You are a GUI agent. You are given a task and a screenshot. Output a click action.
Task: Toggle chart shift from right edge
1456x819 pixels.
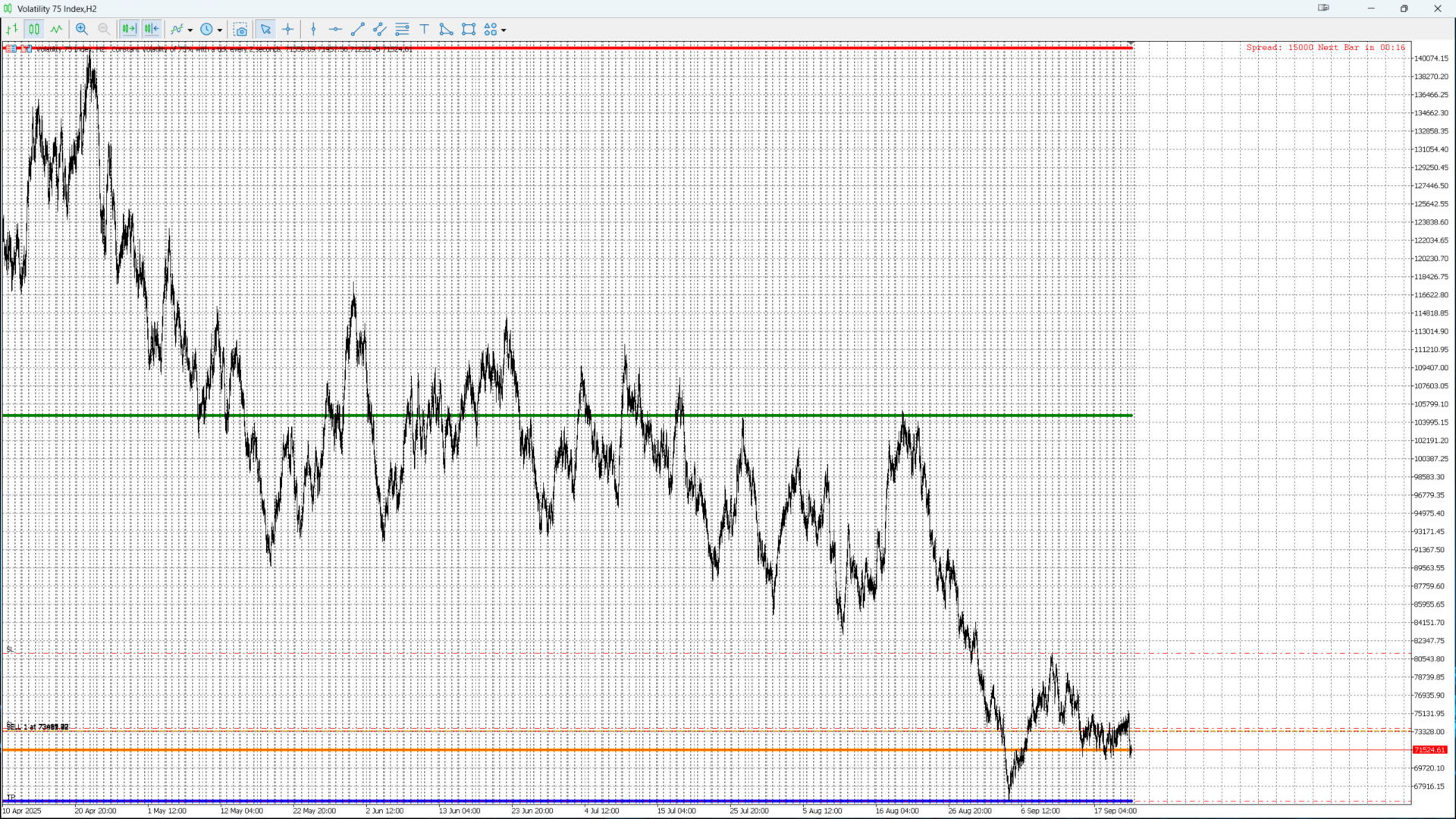[152, 29]
